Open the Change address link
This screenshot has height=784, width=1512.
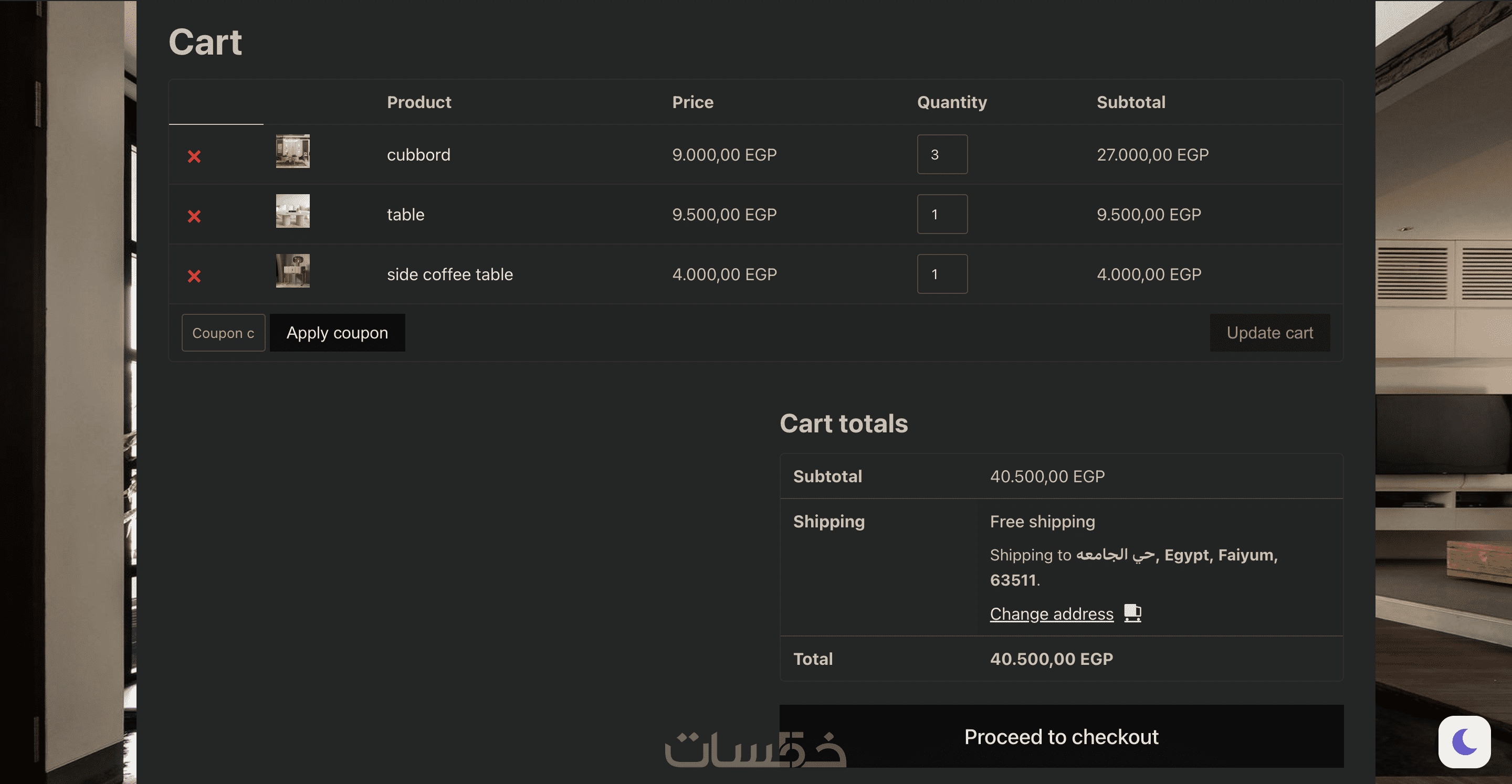pyautogui.click(x=1051, y=614)
